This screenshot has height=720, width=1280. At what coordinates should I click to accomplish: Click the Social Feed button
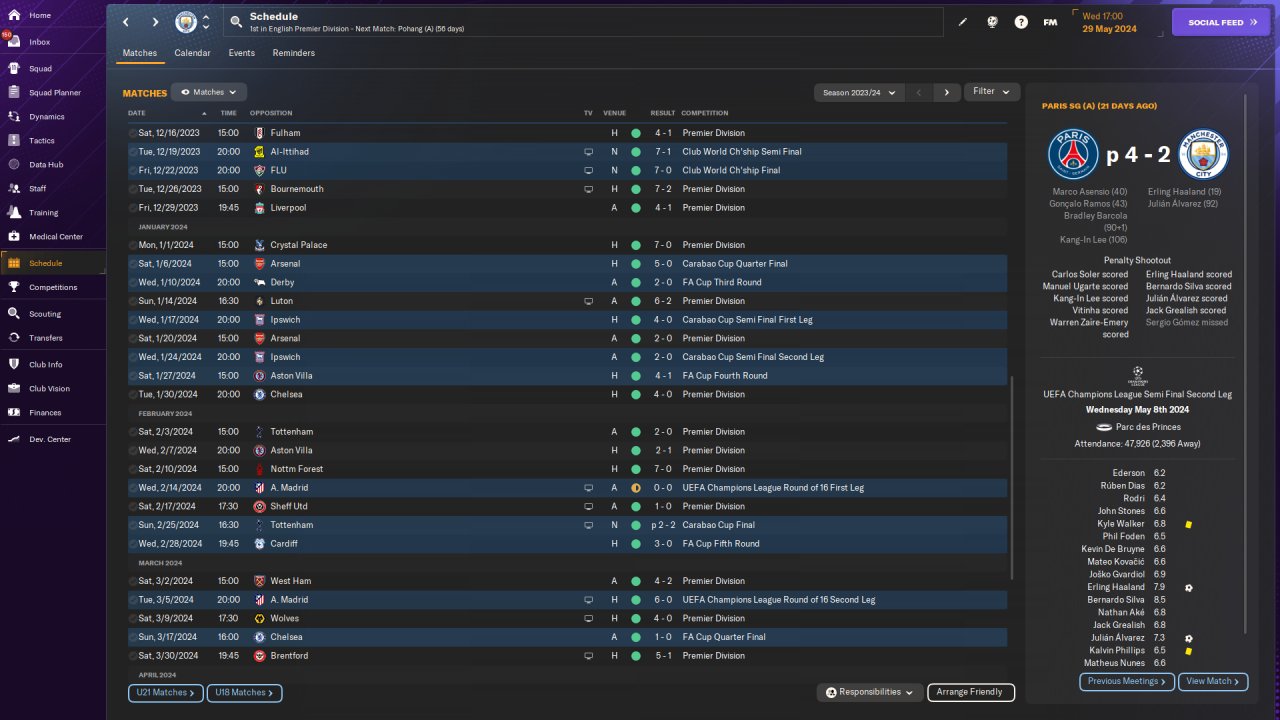tap(1221, 22)
